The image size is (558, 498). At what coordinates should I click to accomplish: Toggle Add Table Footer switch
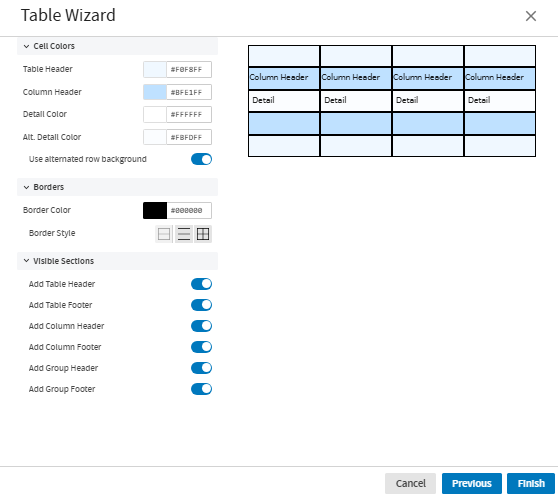(201, 305)
